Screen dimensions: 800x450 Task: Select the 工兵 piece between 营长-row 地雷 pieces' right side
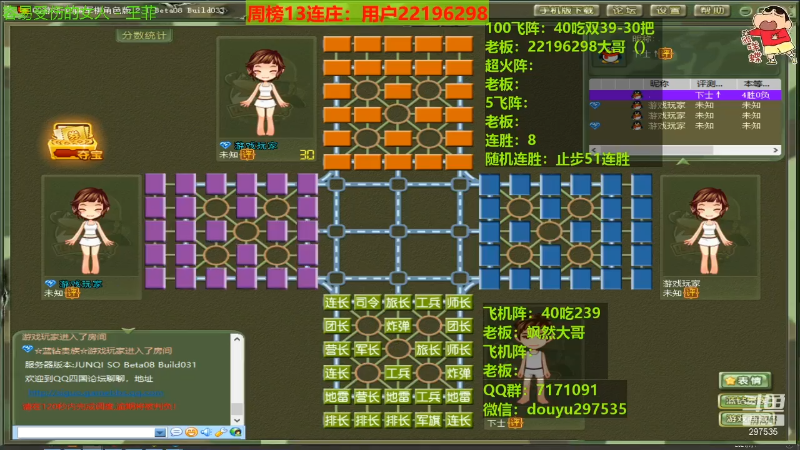point(428,396)
